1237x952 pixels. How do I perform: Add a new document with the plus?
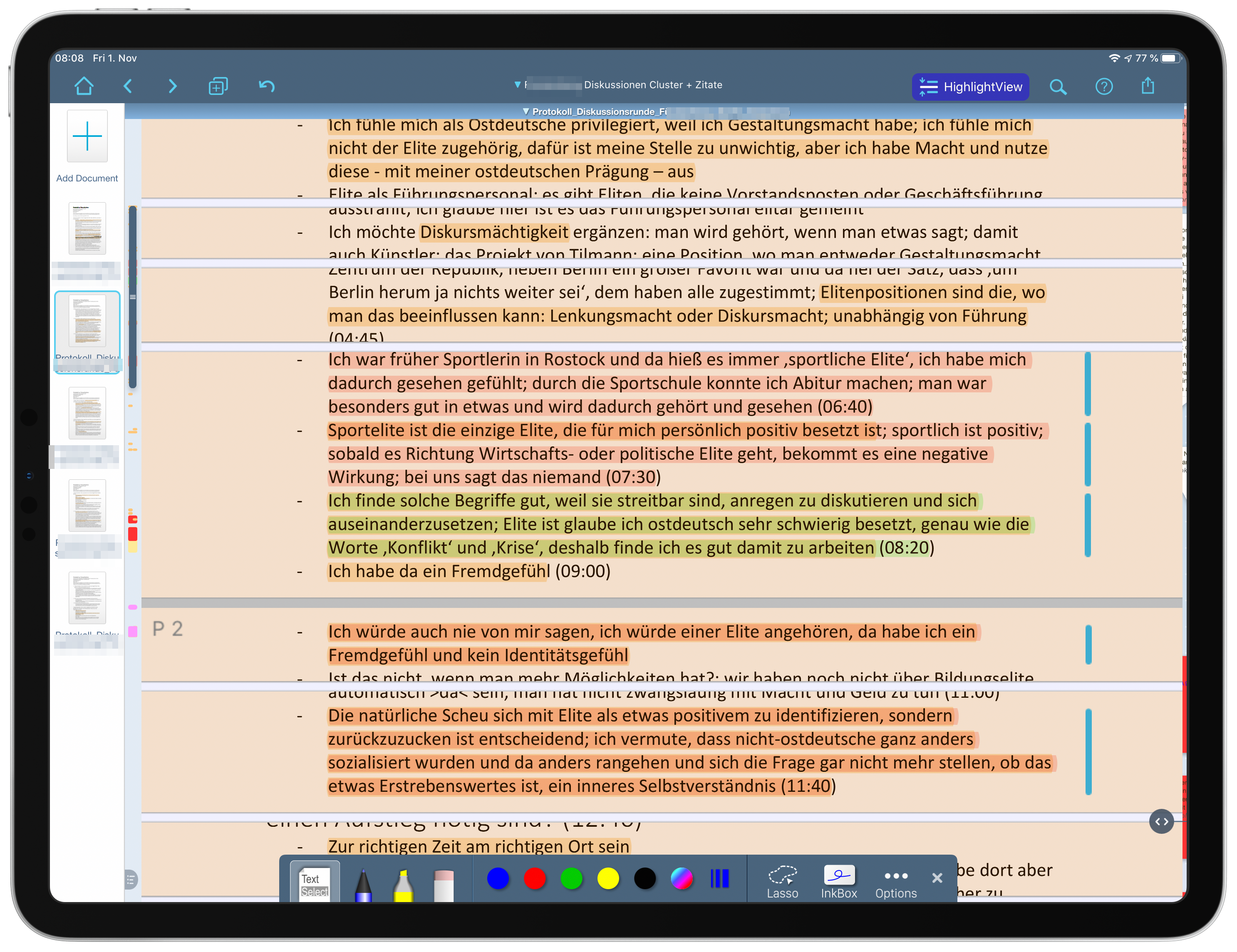pyautogui.click(x=87, y=136)
